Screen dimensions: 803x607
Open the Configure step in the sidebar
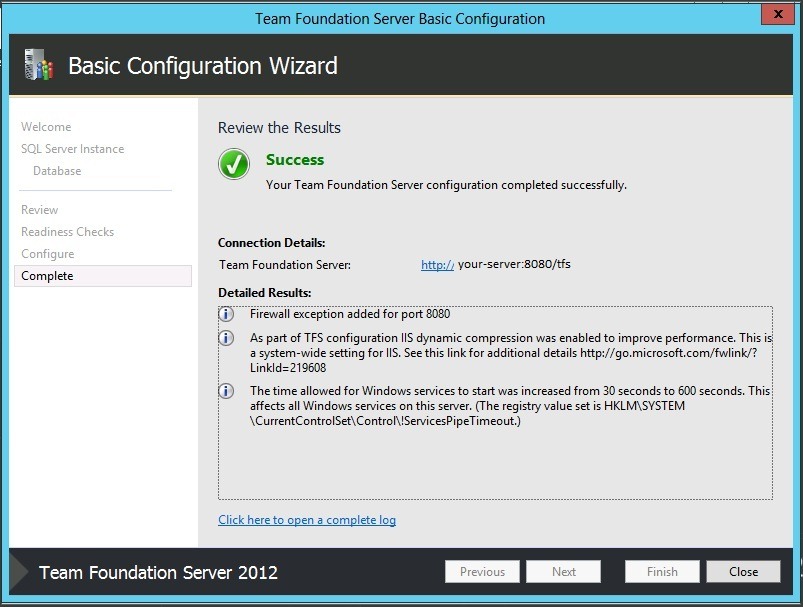click(x=48, y=254)
